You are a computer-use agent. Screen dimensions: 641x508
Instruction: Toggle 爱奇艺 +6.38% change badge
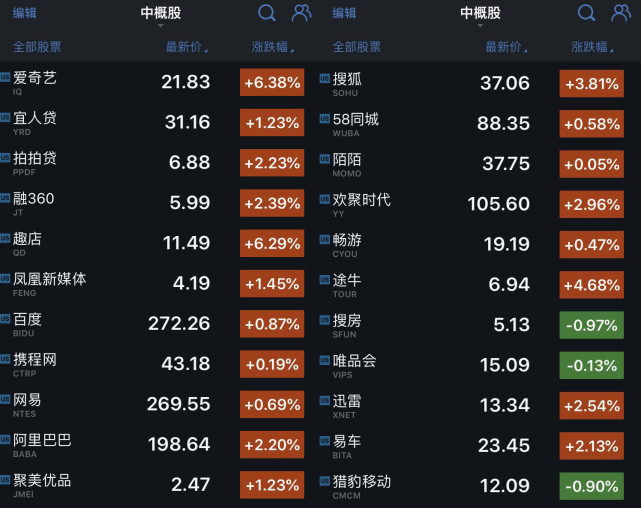272,82
